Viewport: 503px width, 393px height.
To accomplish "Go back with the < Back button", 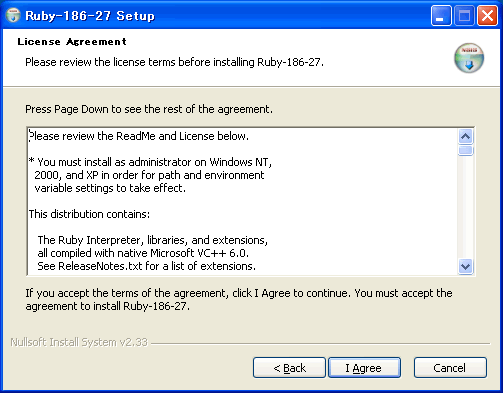I will coord(289,368).
